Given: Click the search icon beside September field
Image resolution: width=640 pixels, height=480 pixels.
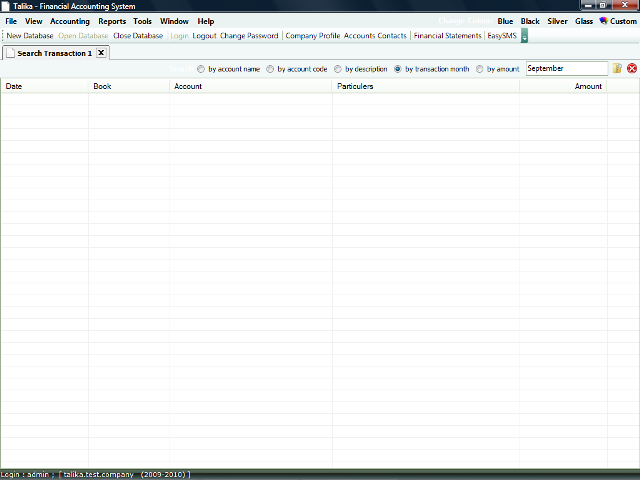Looking at the screenshot, I should [x=617, y=69].
